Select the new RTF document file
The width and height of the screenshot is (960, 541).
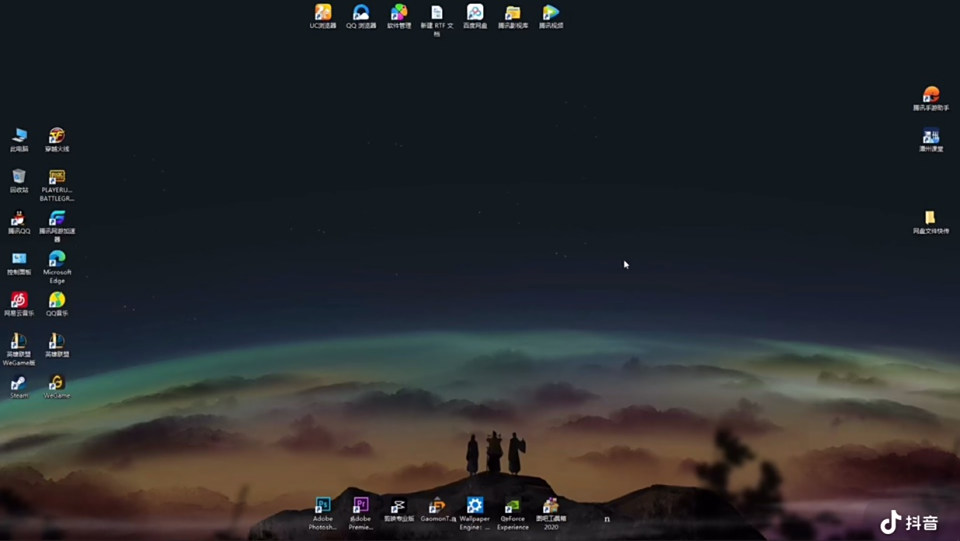437,20
